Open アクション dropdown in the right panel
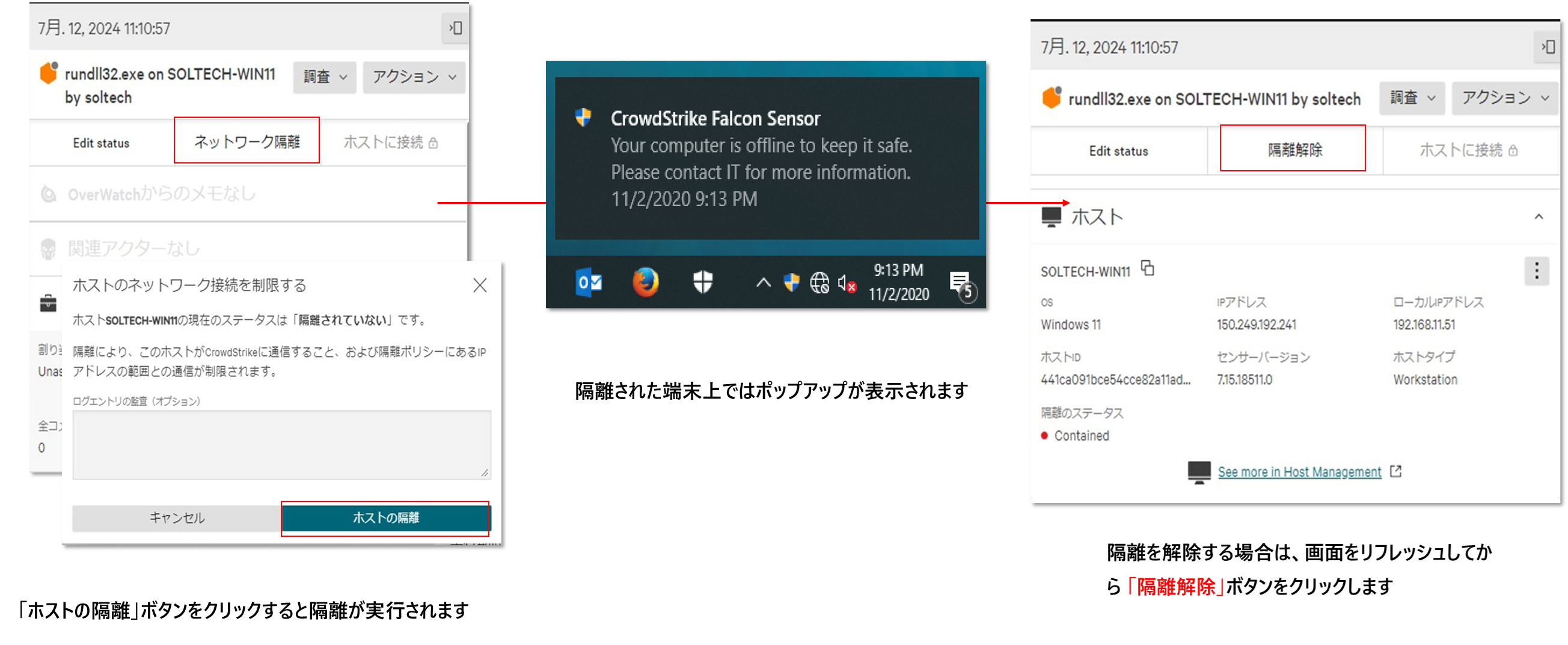 click(x=1505, y=98)
